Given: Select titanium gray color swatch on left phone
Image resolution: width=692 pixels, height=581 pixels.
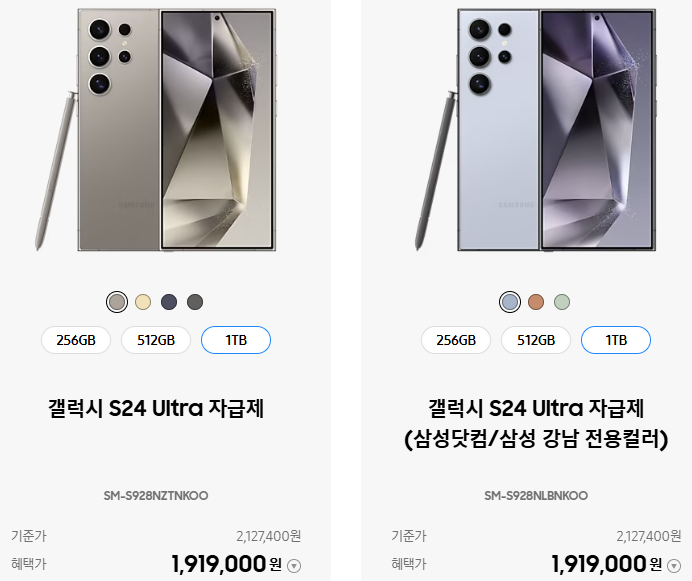Looking at the screenshot, I should pos(117,302).
